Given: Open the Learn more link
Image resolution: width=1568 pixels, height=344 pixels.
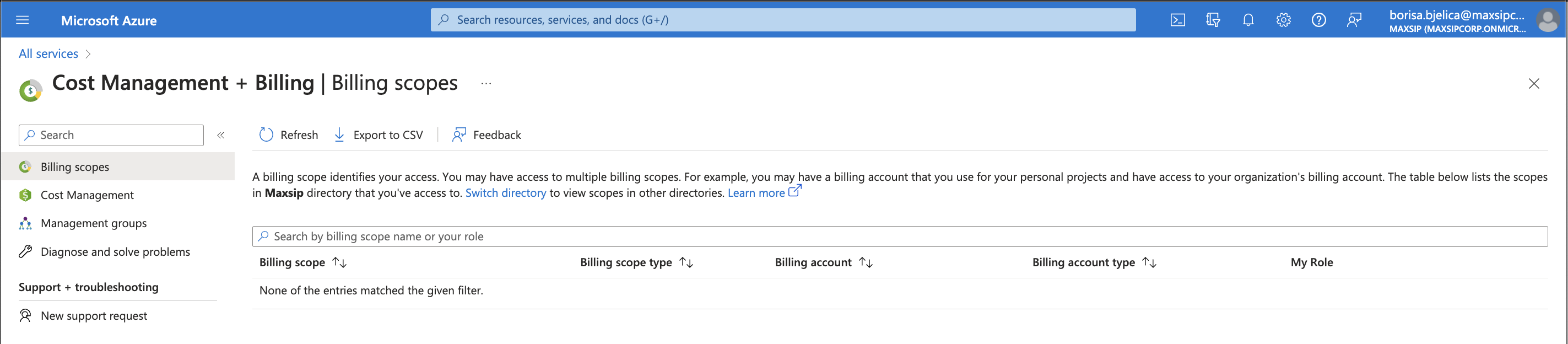Looking at the screenshot, I should tap(756, 193).
